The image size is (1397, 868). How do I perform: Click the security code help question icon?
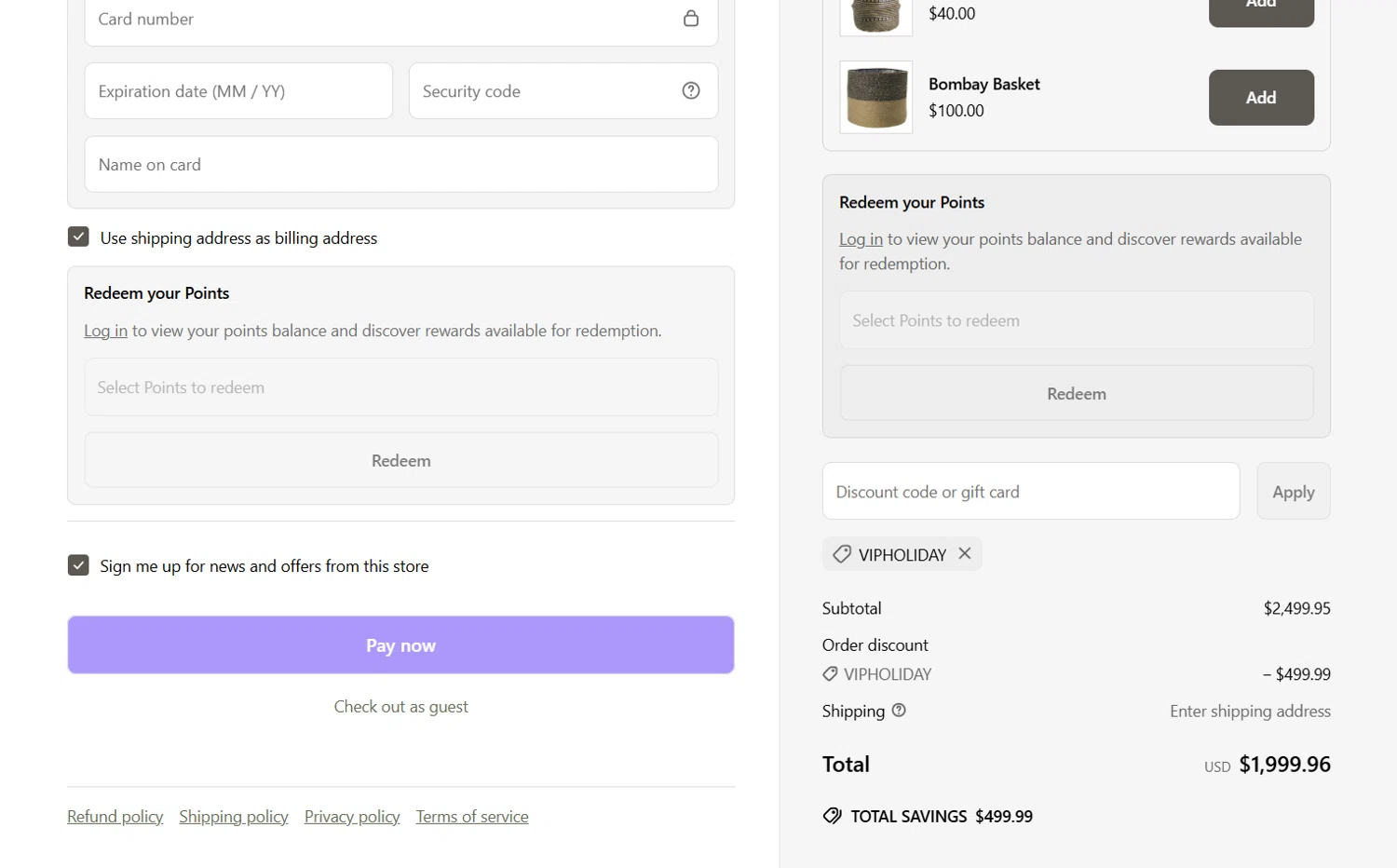click(x=691, y=90)
